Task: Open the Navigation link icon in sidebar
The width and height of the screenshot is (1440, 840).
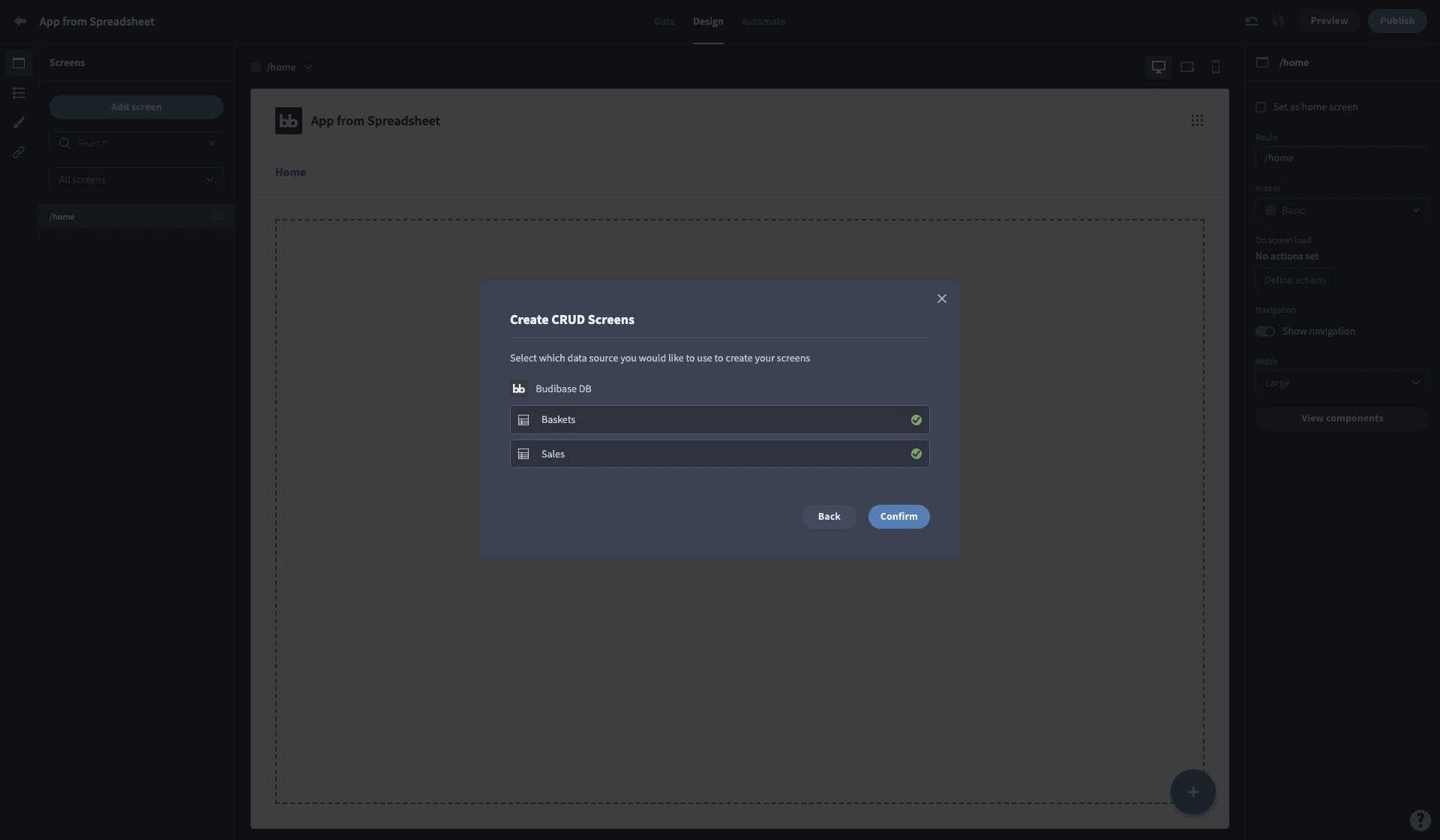Action: [x=19, y=152]
